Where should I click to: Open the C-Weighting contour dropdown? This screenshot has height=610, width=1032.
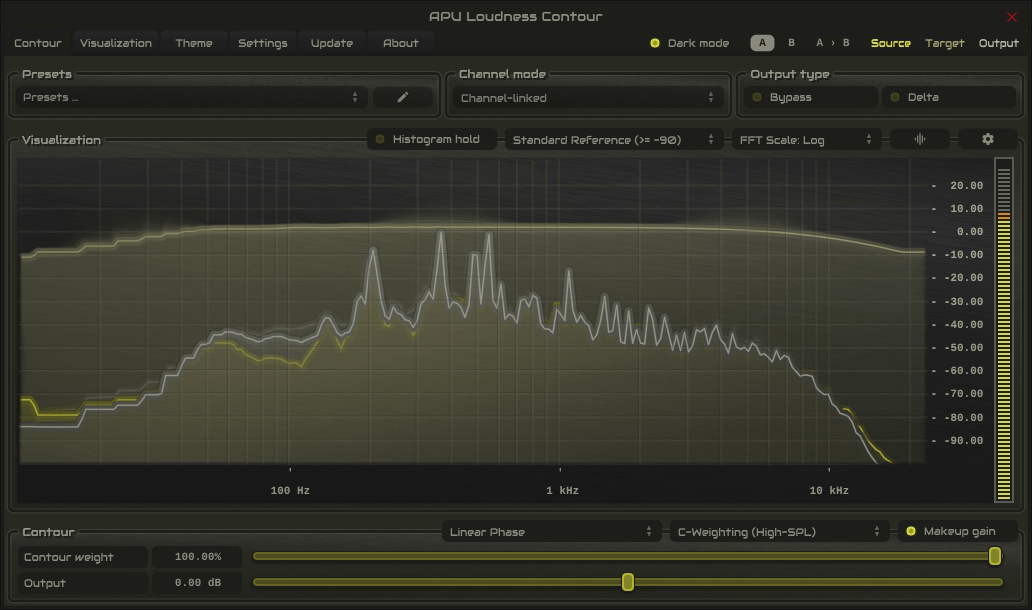point(779,532)
